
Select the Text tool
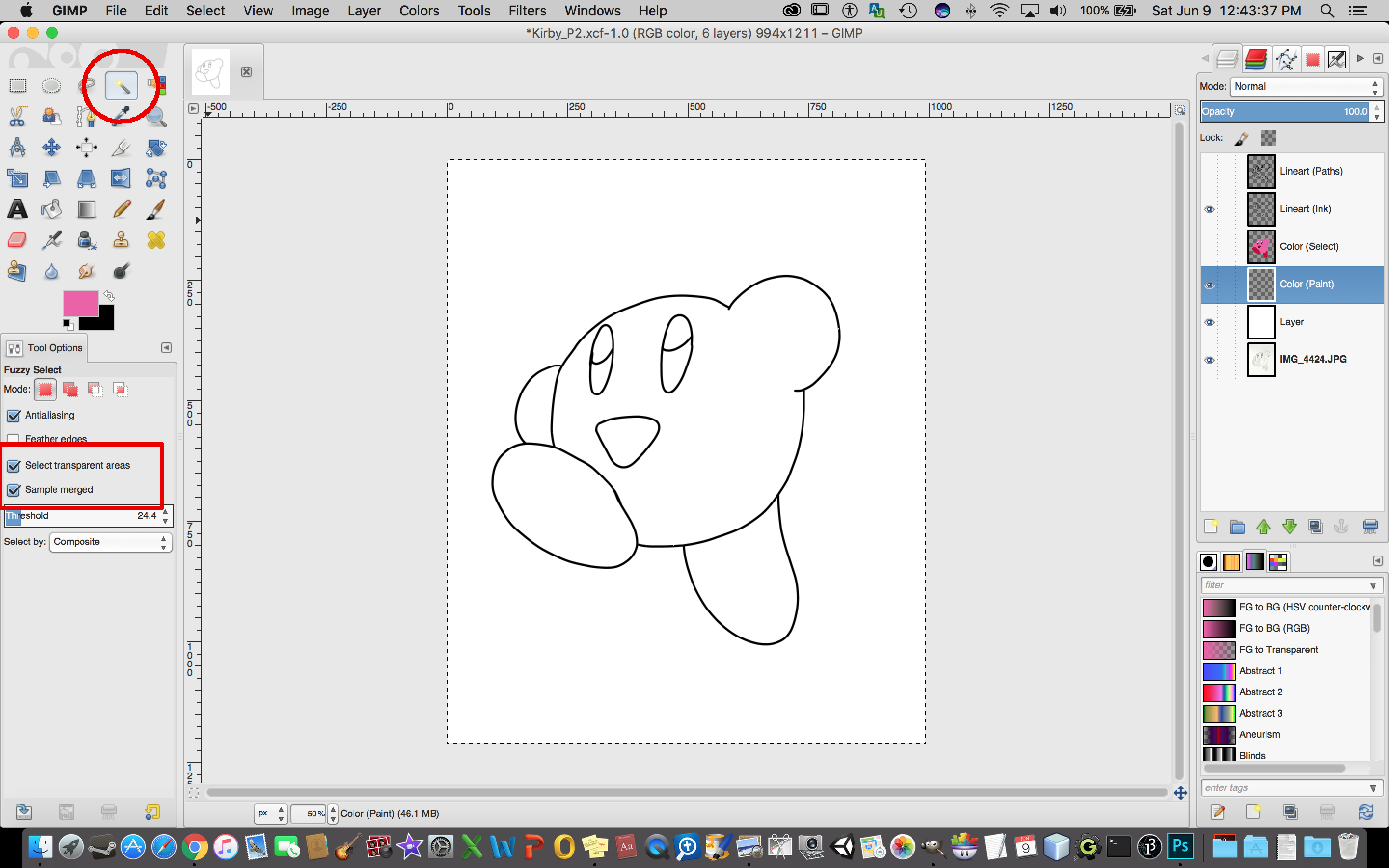tap(18, 209)
